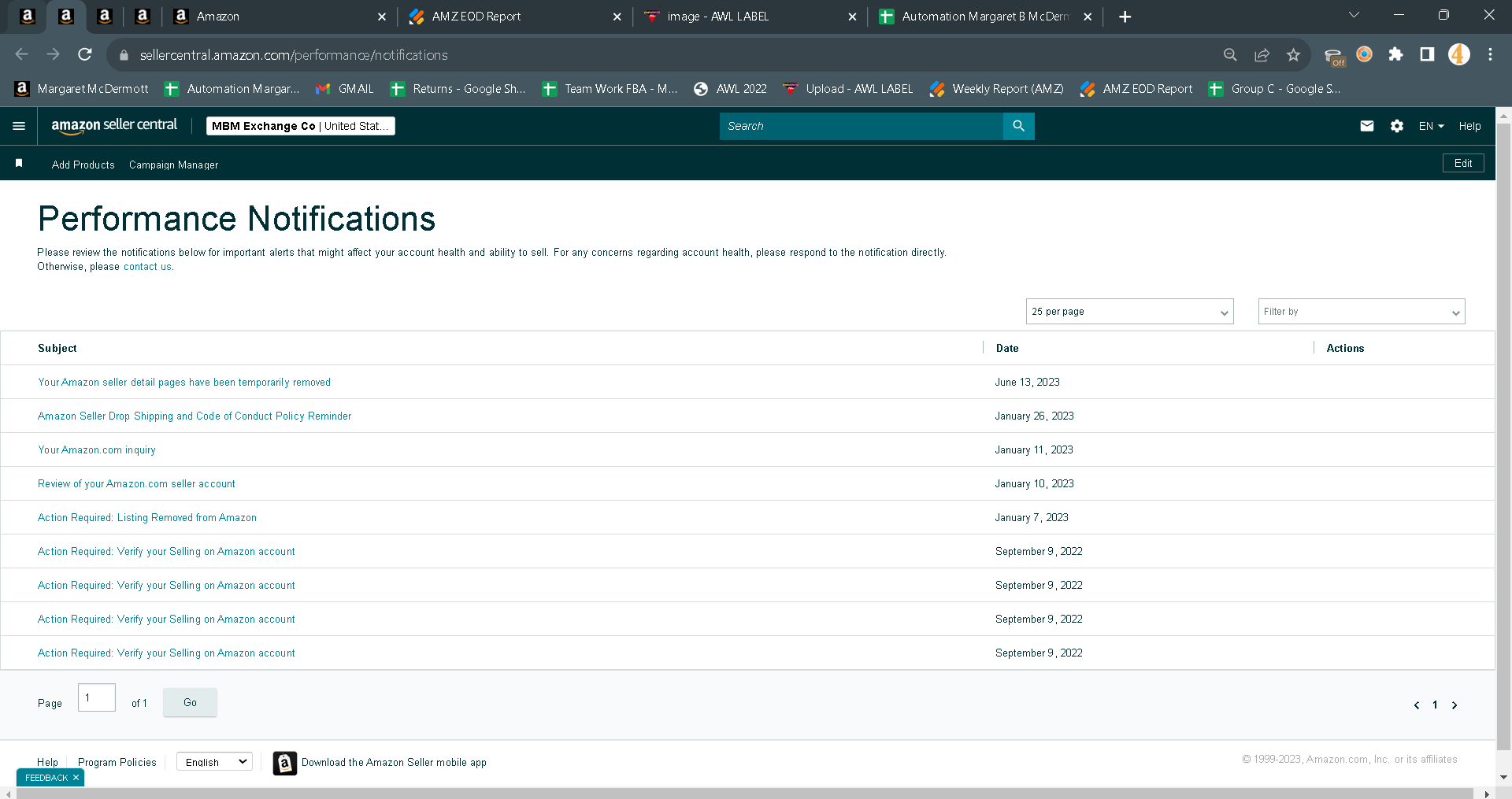The width and height of the screenshot is (1512, 799).
Task: Open the 25 per page dropdown
Action: 1129,312
